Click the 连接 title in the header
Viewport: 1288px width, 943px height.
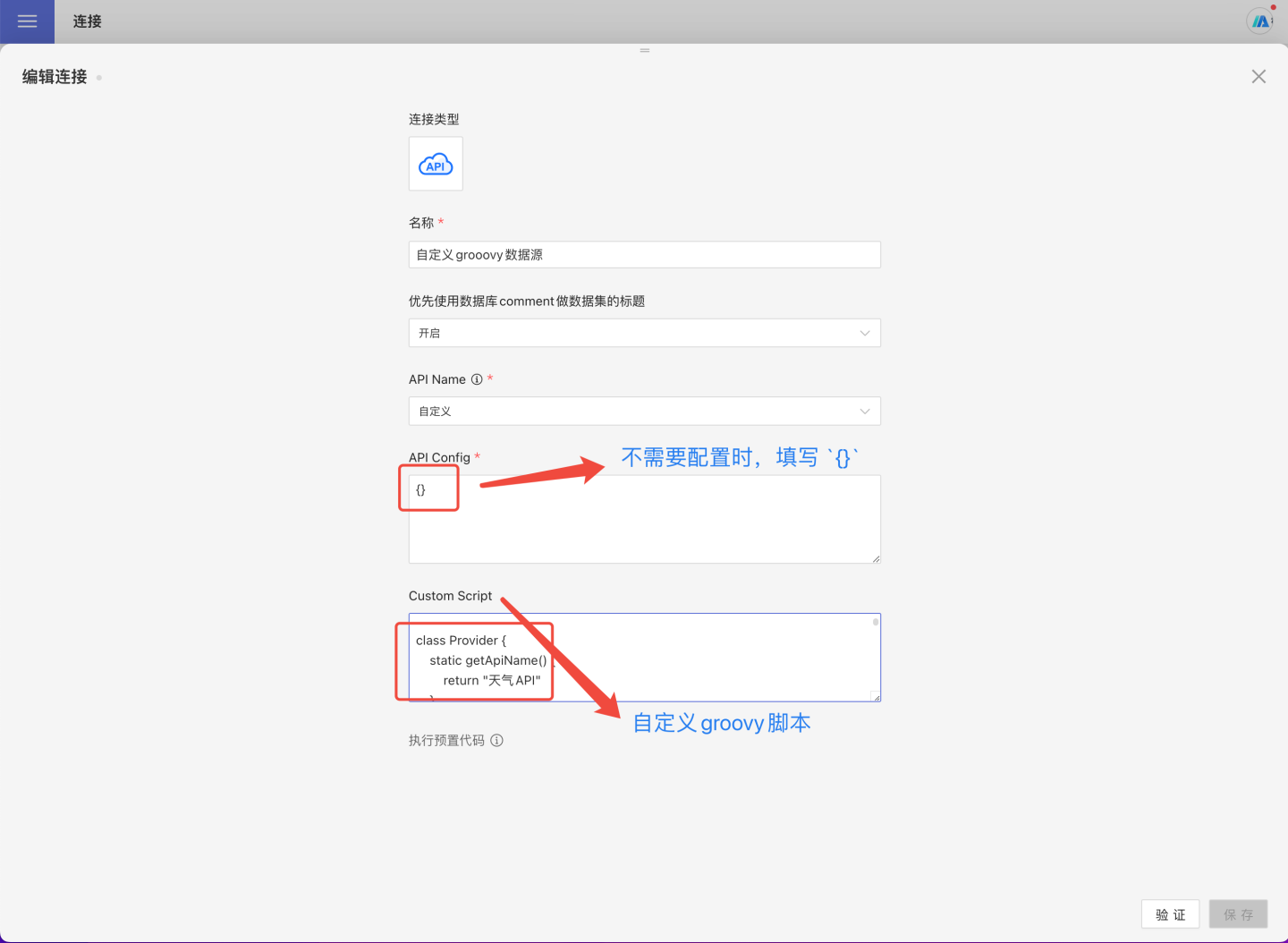[87, 21]
